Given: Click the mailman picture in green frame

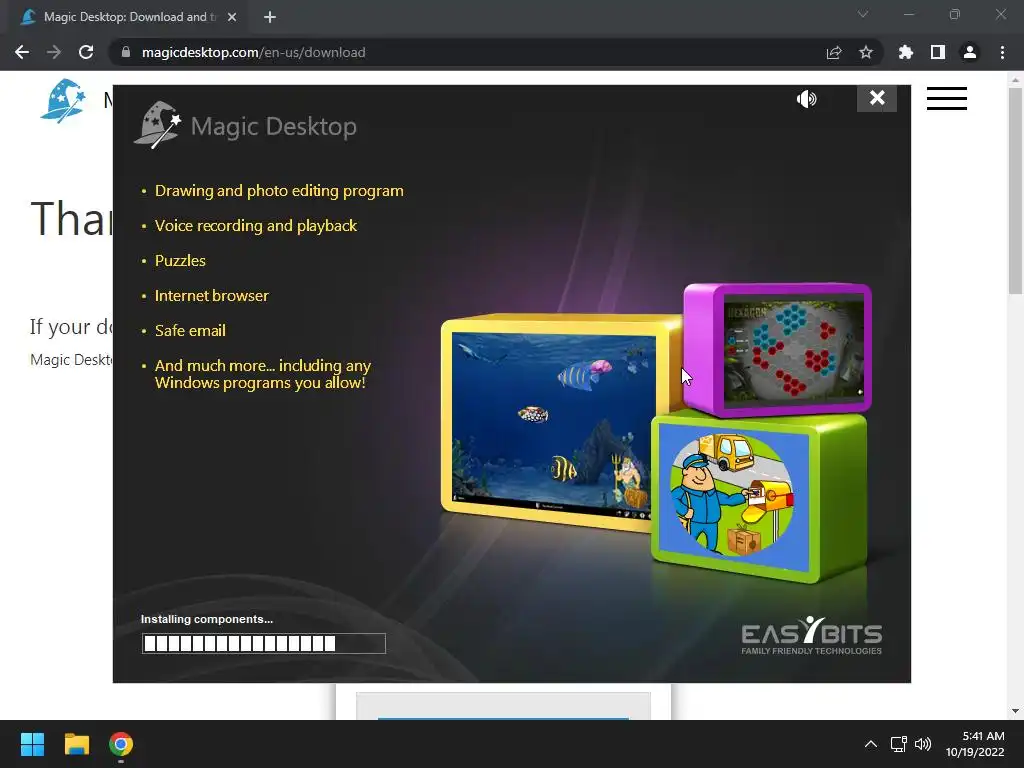Looking at the screenshot, I should 733,496.
